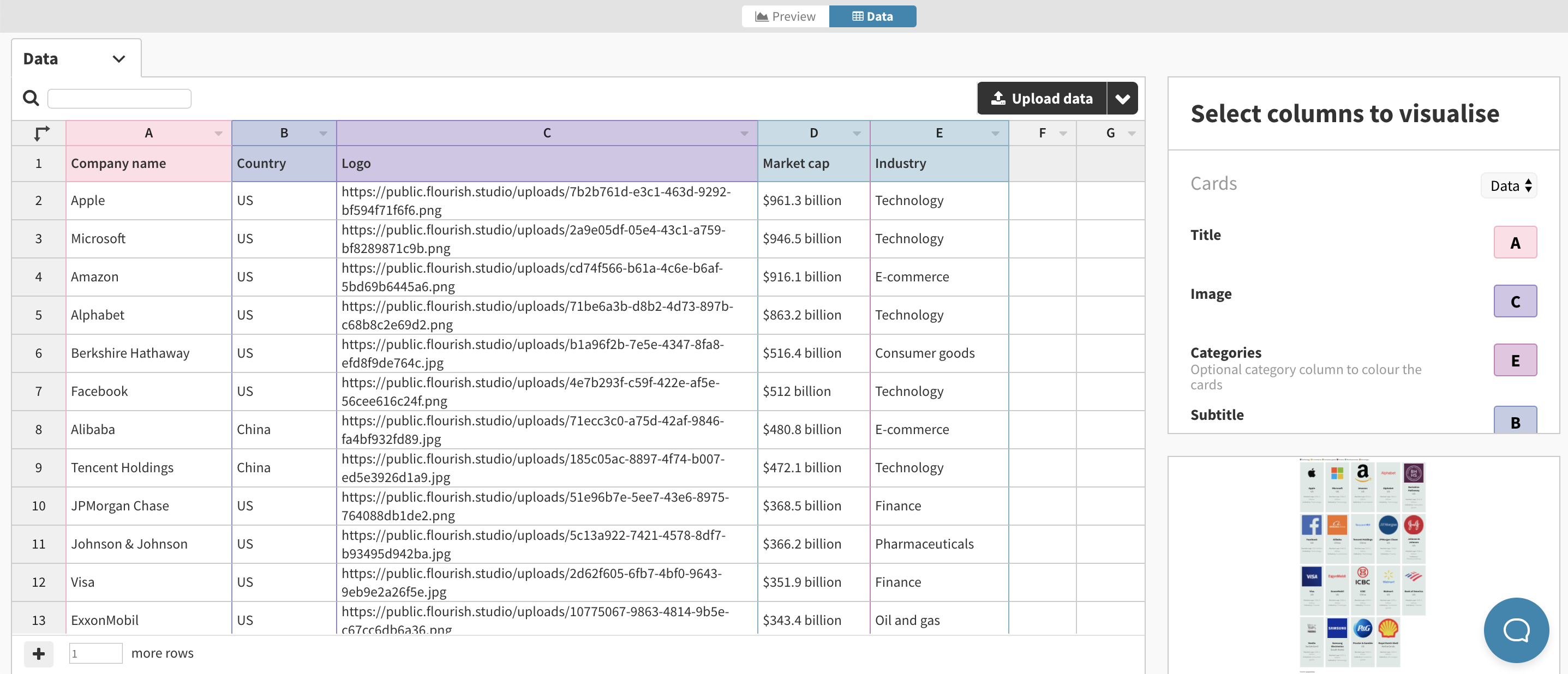Select column G header
This screenshot has height=674, width=1568.
tap(1110, 133)
